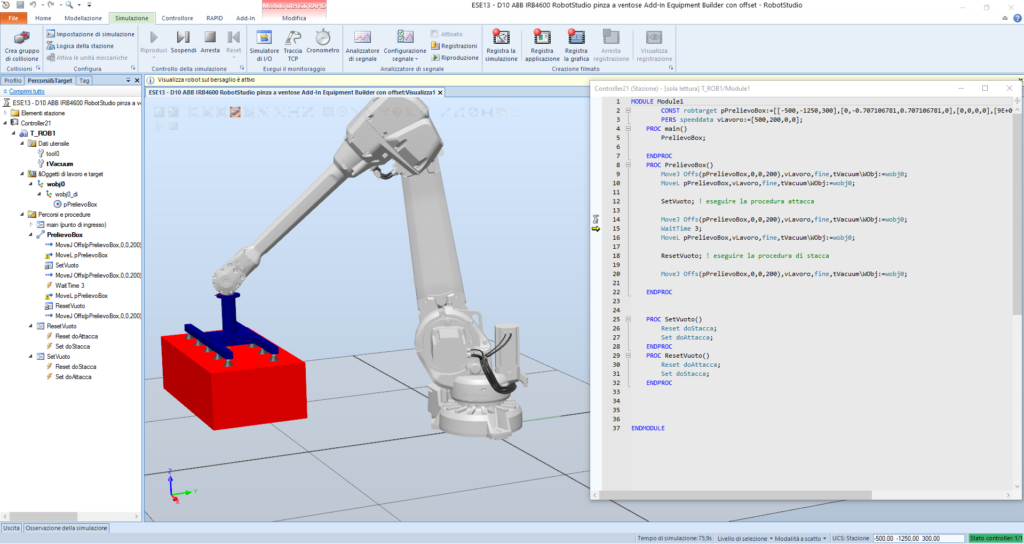Switch to the Add-In tab
1024x544 pixels.
(246, 18)
